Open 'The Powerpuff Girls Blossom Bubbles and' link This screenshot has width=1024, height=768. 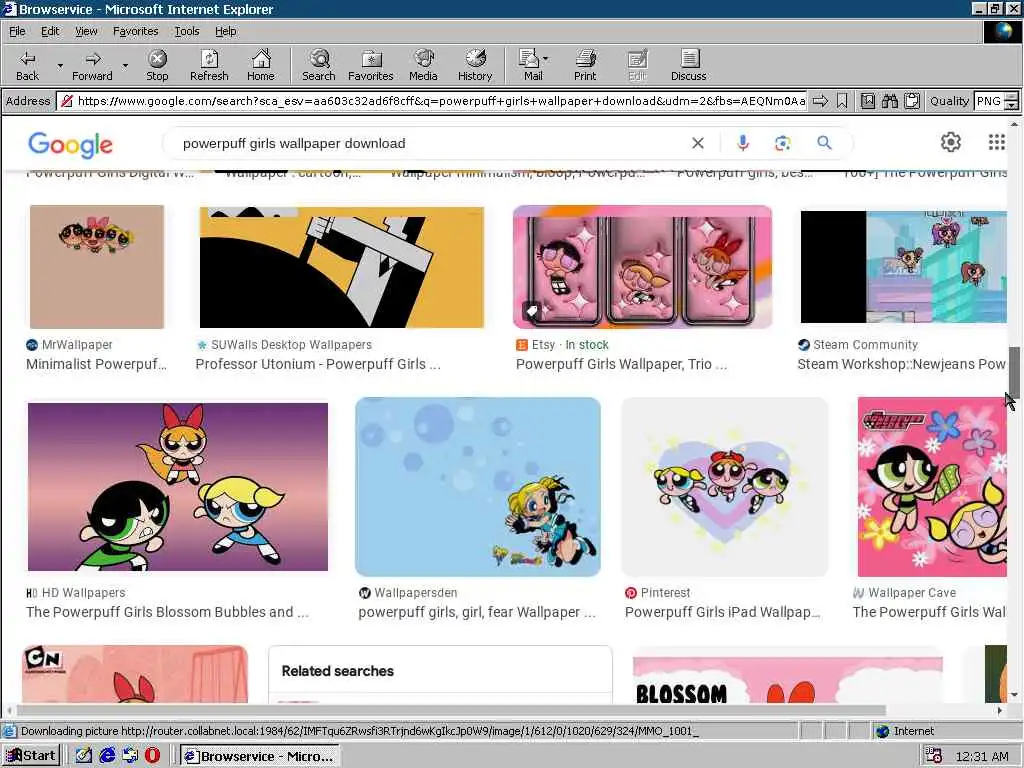pos(167,612)
